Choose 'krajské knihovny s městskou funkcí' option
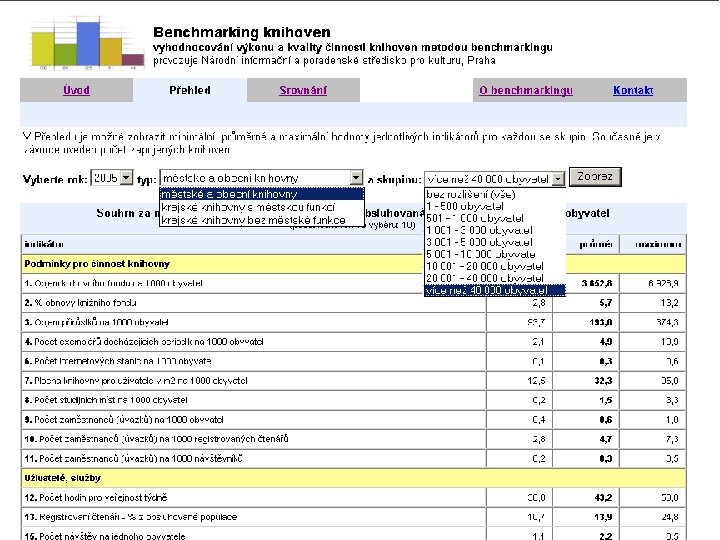 point(262,207)
